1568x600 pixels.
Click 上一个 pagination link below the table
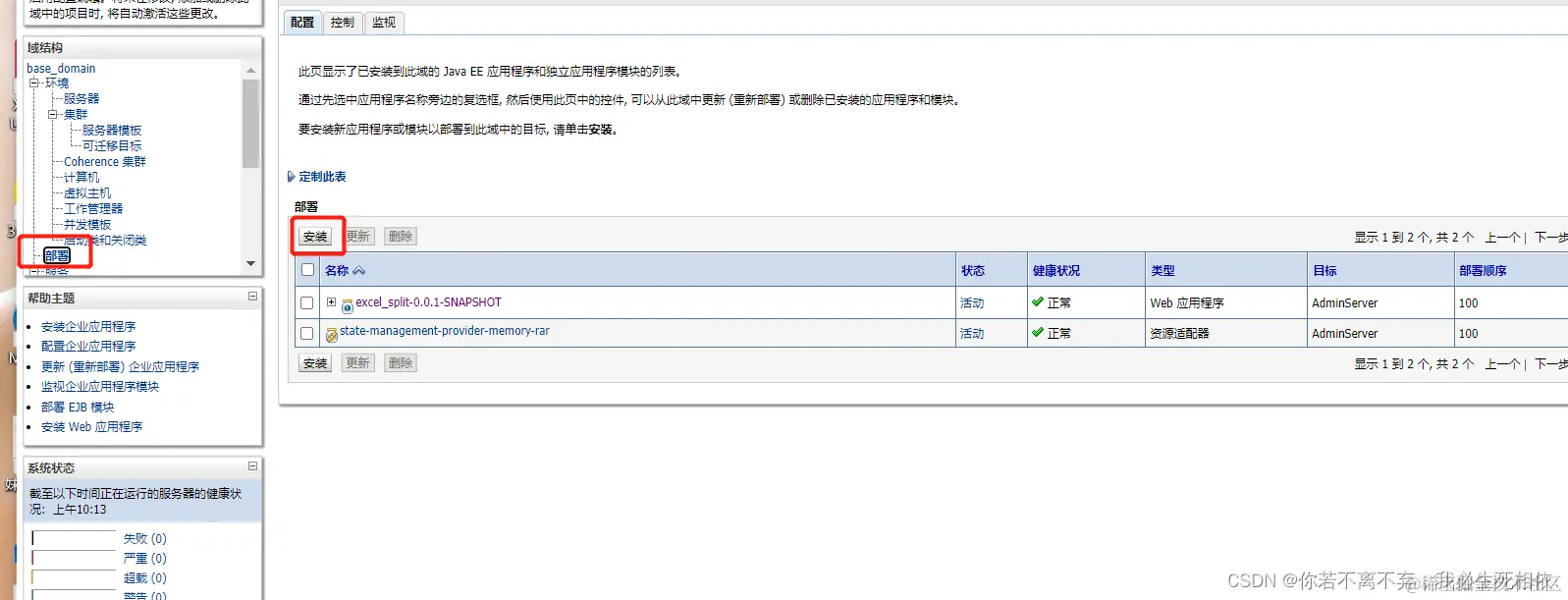[1503, 364]
